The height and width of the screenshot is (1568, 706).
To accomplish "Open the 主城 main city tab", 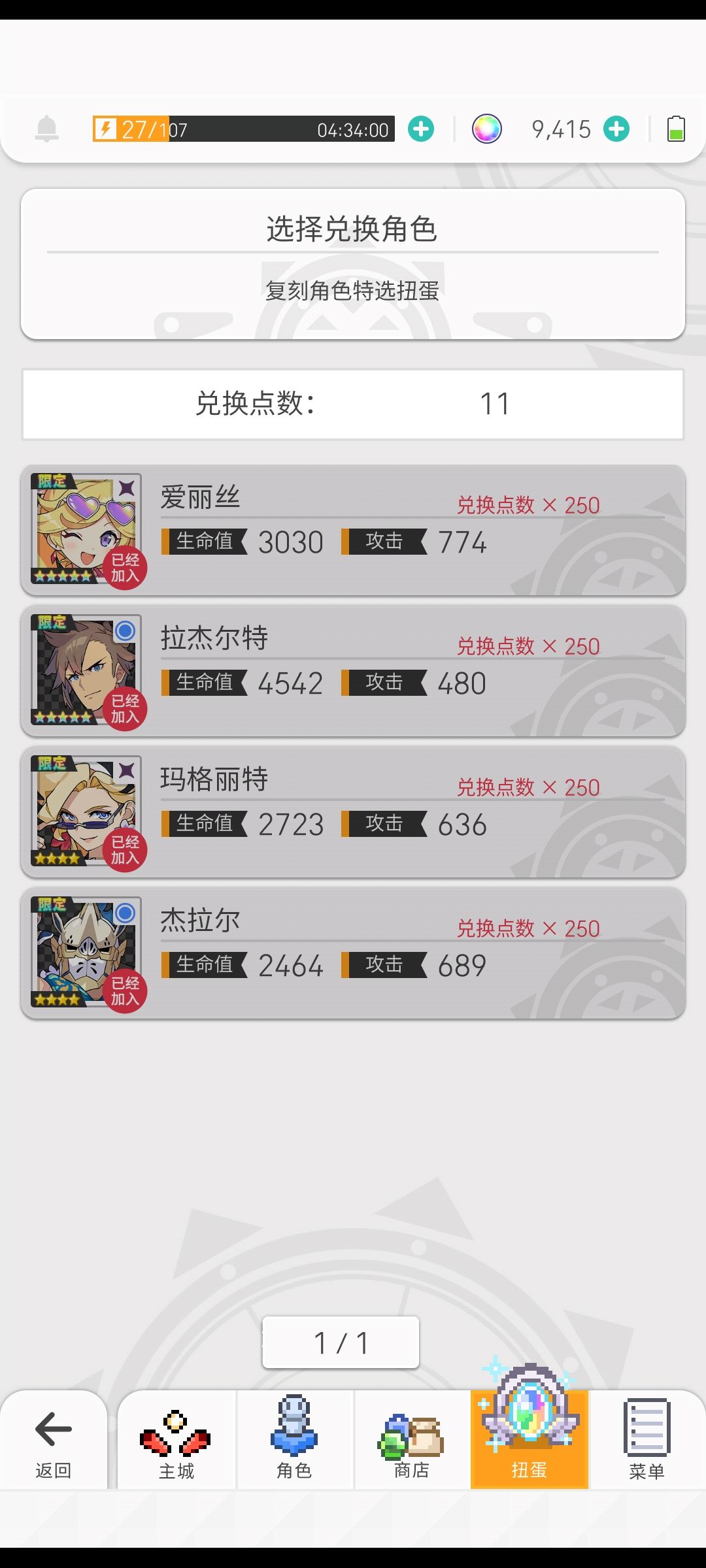I will pos(176,1440).
